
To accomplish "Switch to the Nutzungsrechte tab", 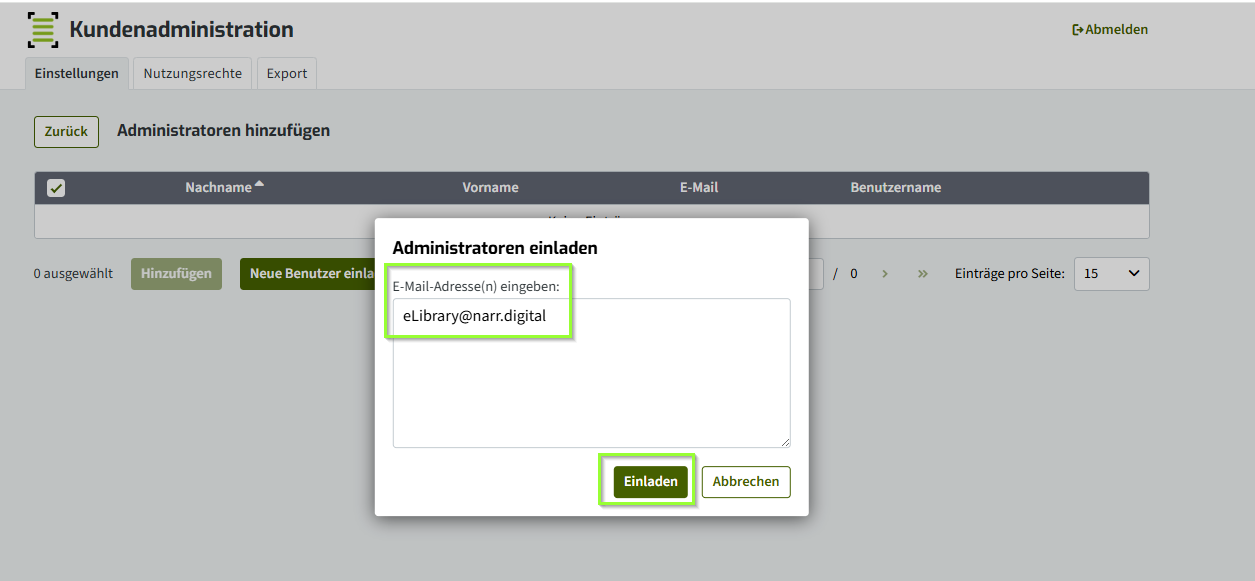I will click(193, 74).
